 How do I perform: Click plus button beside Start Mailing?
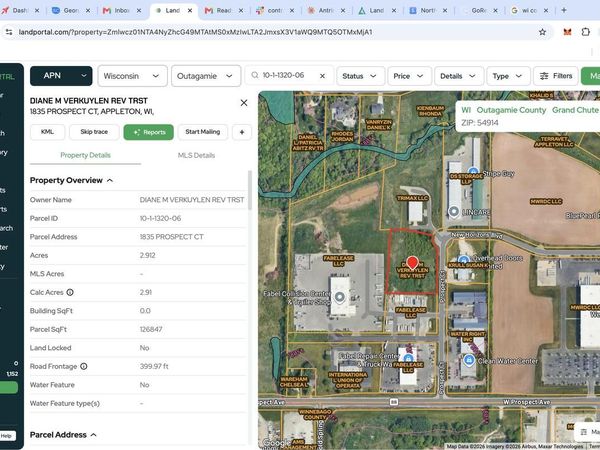242,132
